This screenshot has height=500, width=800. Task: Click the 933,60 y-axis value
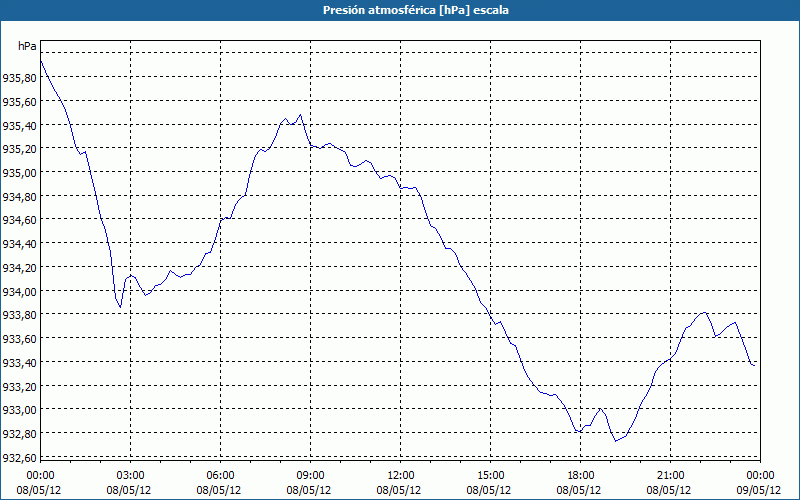[x=19, y=338]
